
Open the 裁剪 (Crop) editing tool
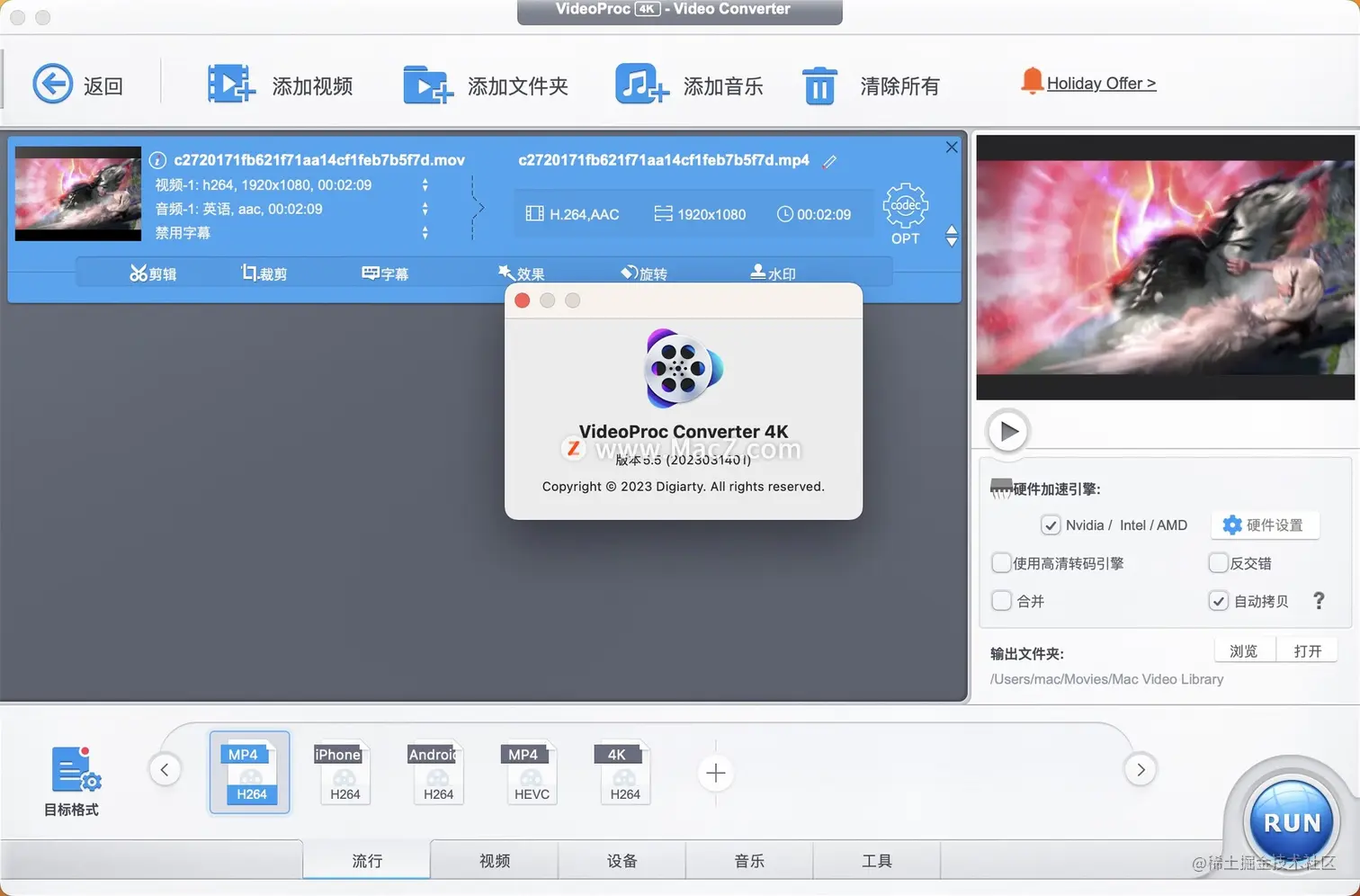click(x=263, y=273)
